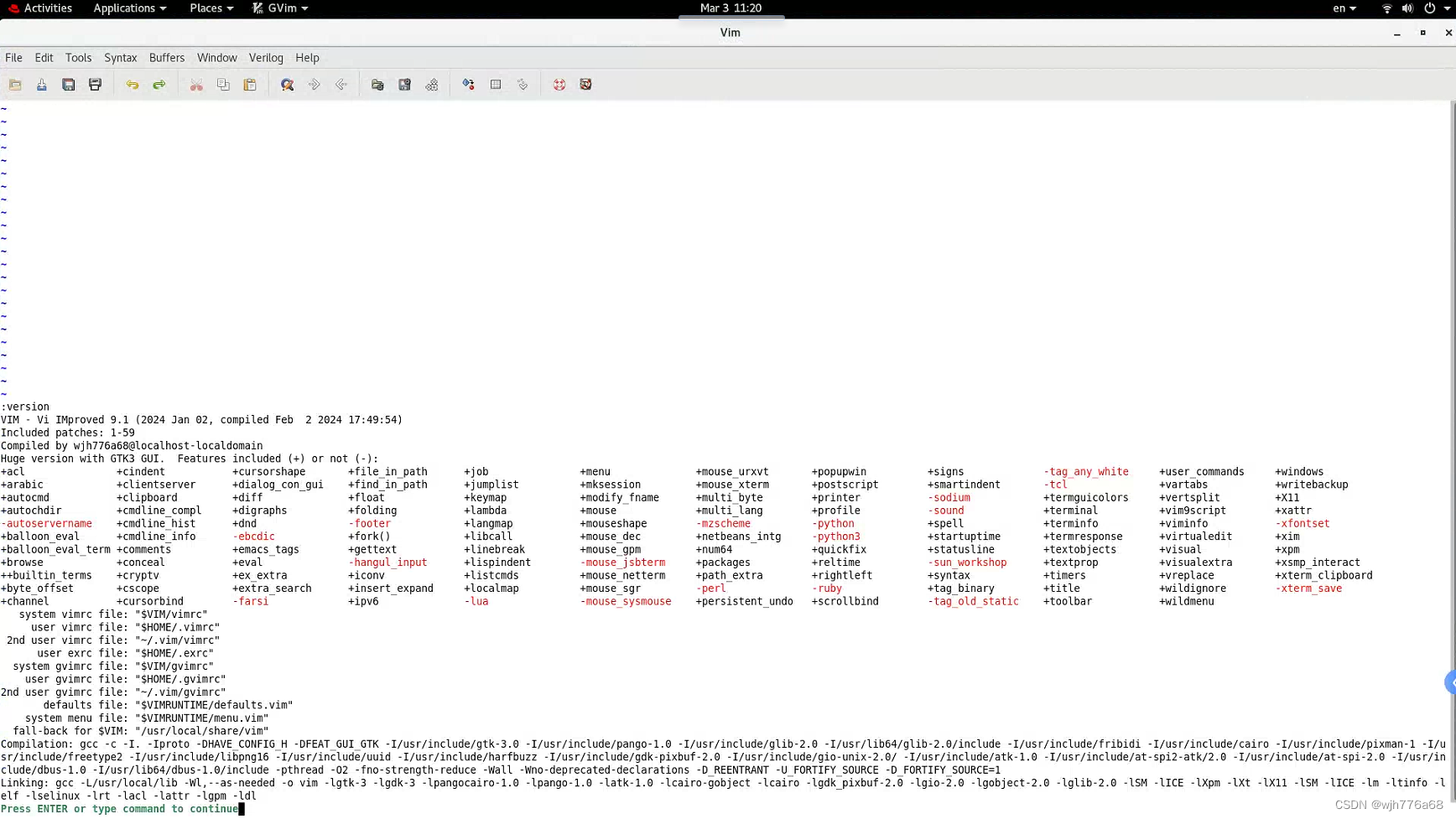Image resolution: width=1456 pixels, height=819 pixels.
Task: Open the Help menu
Action: tap(307, 58)
